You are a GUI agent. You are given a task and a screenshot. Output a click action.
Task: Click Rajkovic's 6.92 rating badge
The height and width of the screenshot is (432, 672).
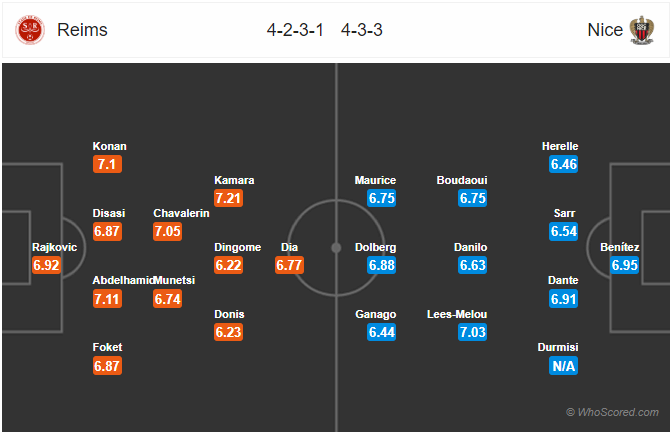tap(46, 265)
